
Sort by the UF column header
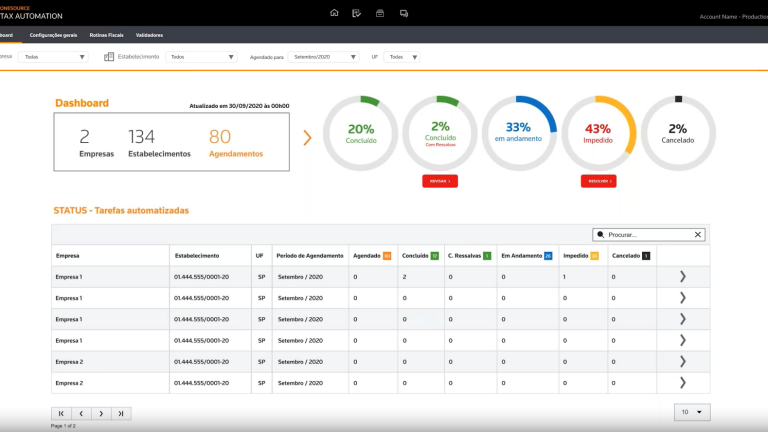point(260,256)
